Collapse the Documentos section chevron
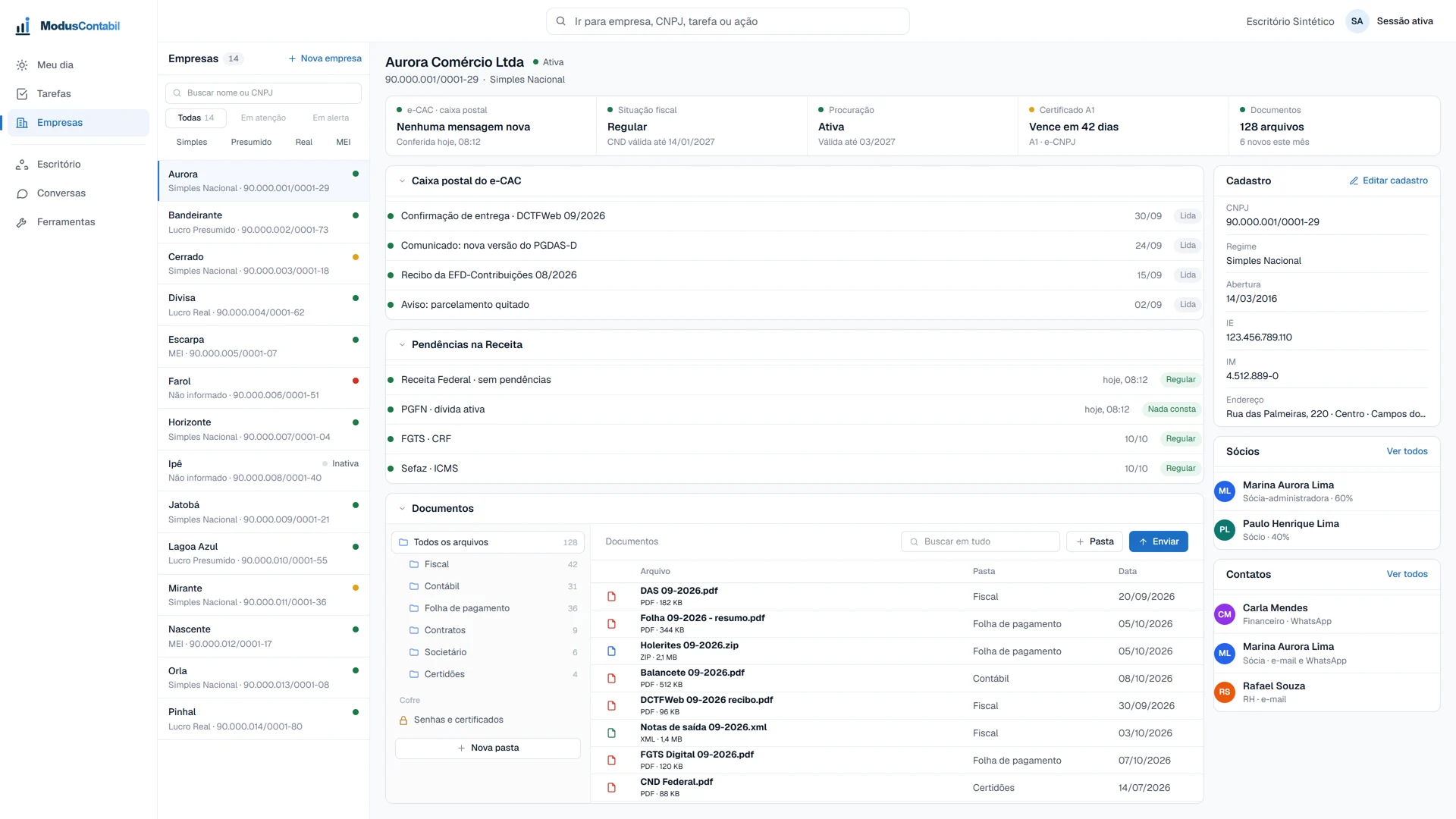The image size is (1456, 819). [402, 509]
